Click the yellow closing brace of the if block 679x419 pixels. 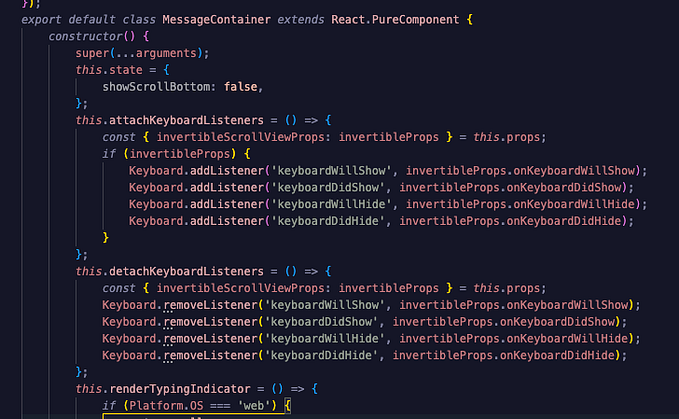pos(105,238)
